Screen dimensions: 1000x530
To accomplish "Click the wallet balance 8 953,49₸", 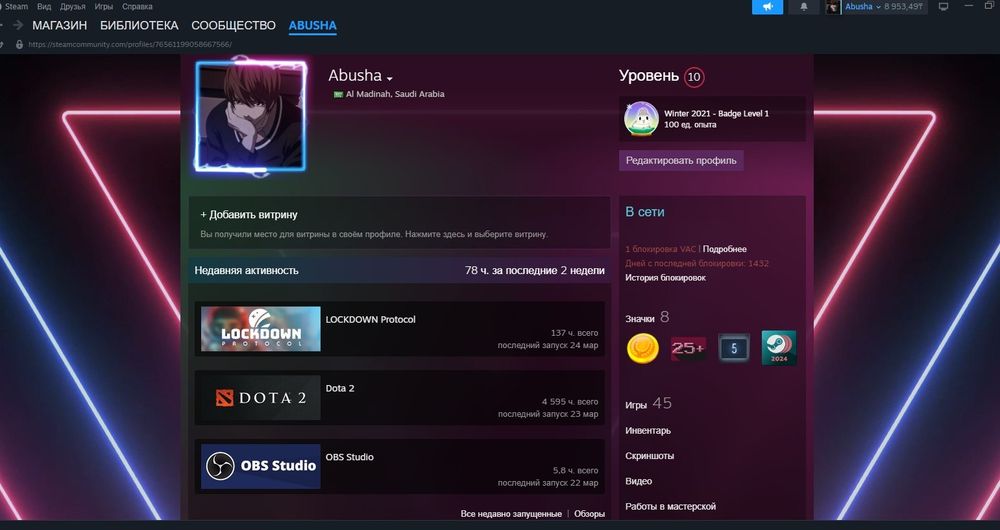I will (903, 6).
